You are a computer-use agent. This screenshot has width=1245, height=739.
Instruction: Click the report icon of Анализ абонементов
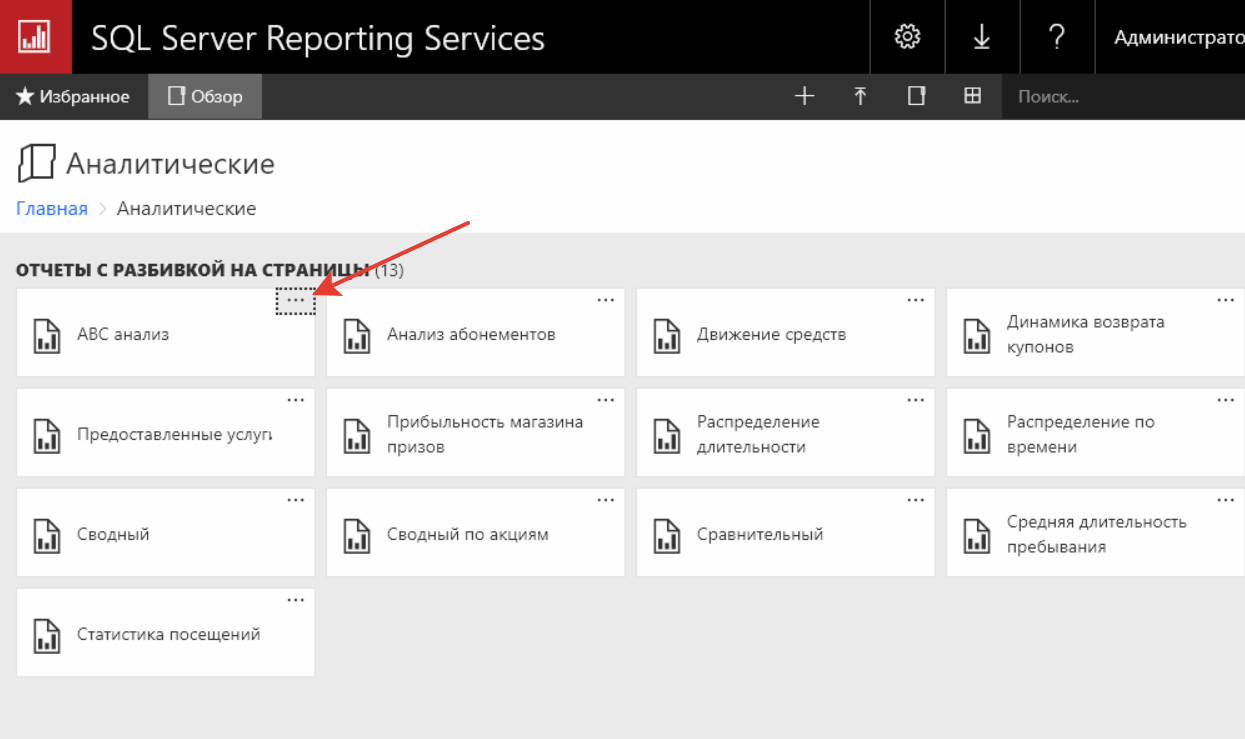point(357,335)
